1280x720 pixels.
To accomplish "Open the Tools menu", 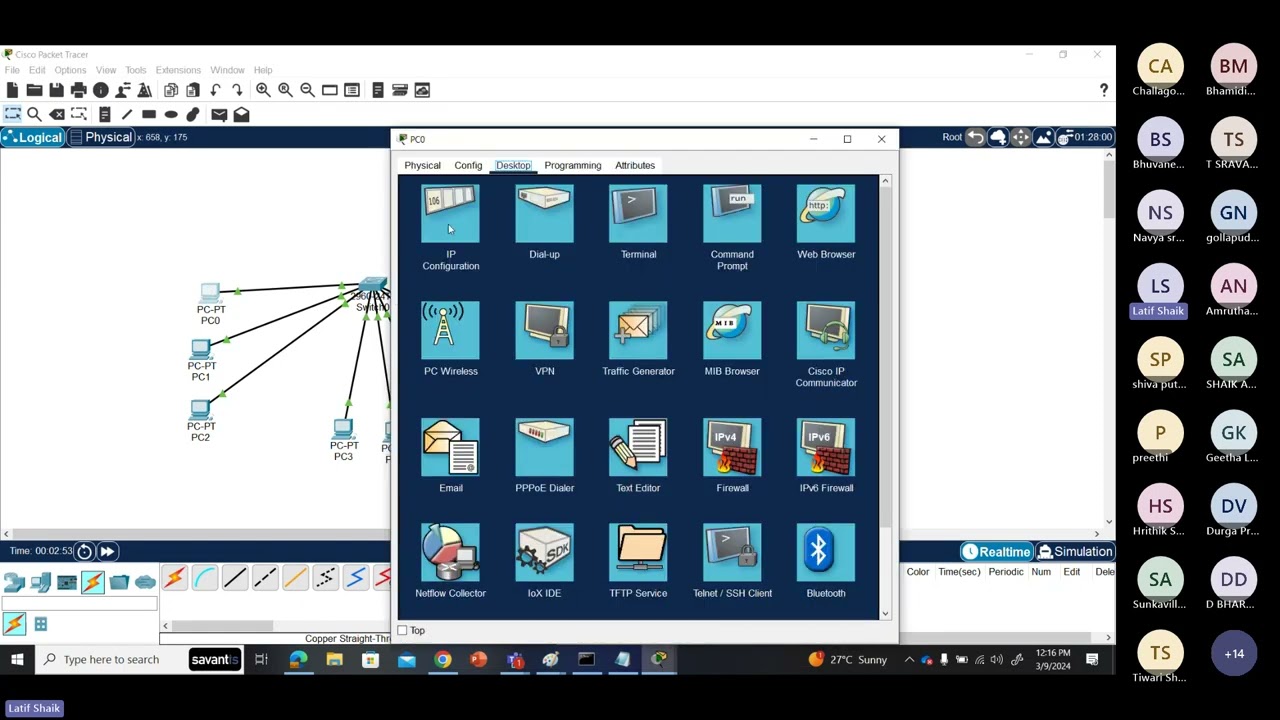I will point(135,70).
